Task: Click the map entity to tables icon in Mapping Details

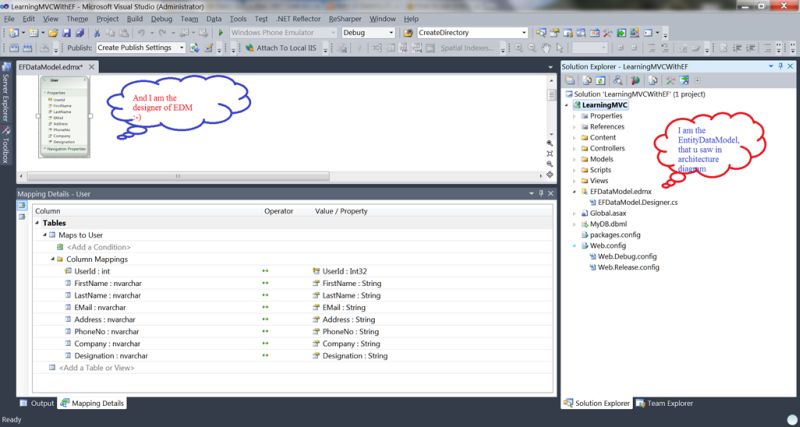Action: [22, 205]
